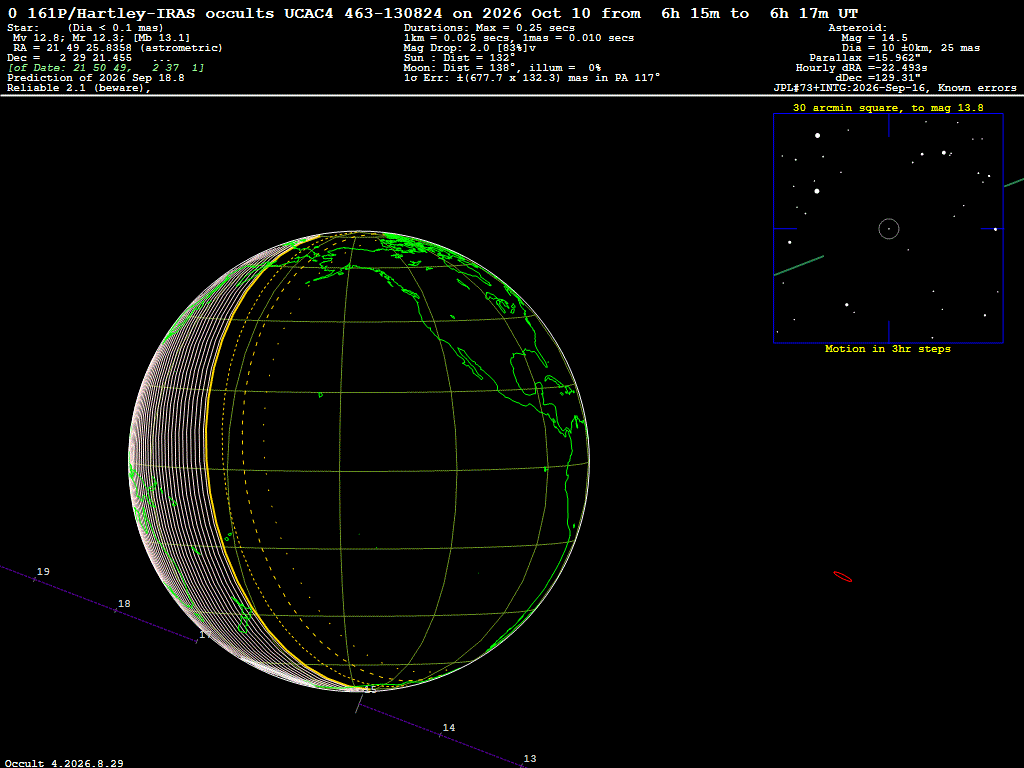Click time marker 19 on the path
The height and width of the screenshot is (768, 1024).
42,571
